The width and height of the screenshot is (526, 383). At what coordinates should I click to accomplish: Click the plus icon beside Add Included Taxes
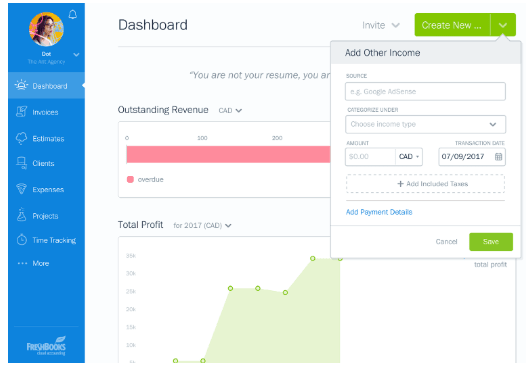click(x=400, y=184)
